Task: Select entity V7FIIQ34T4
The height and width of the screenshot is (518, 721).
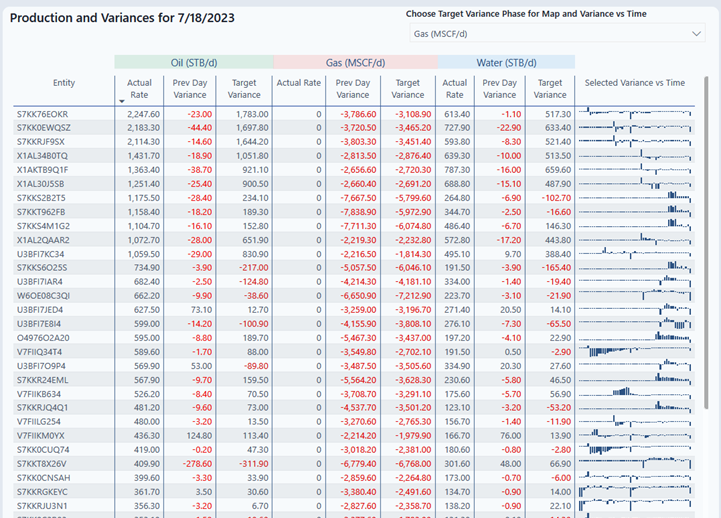Action: (39, 352)
